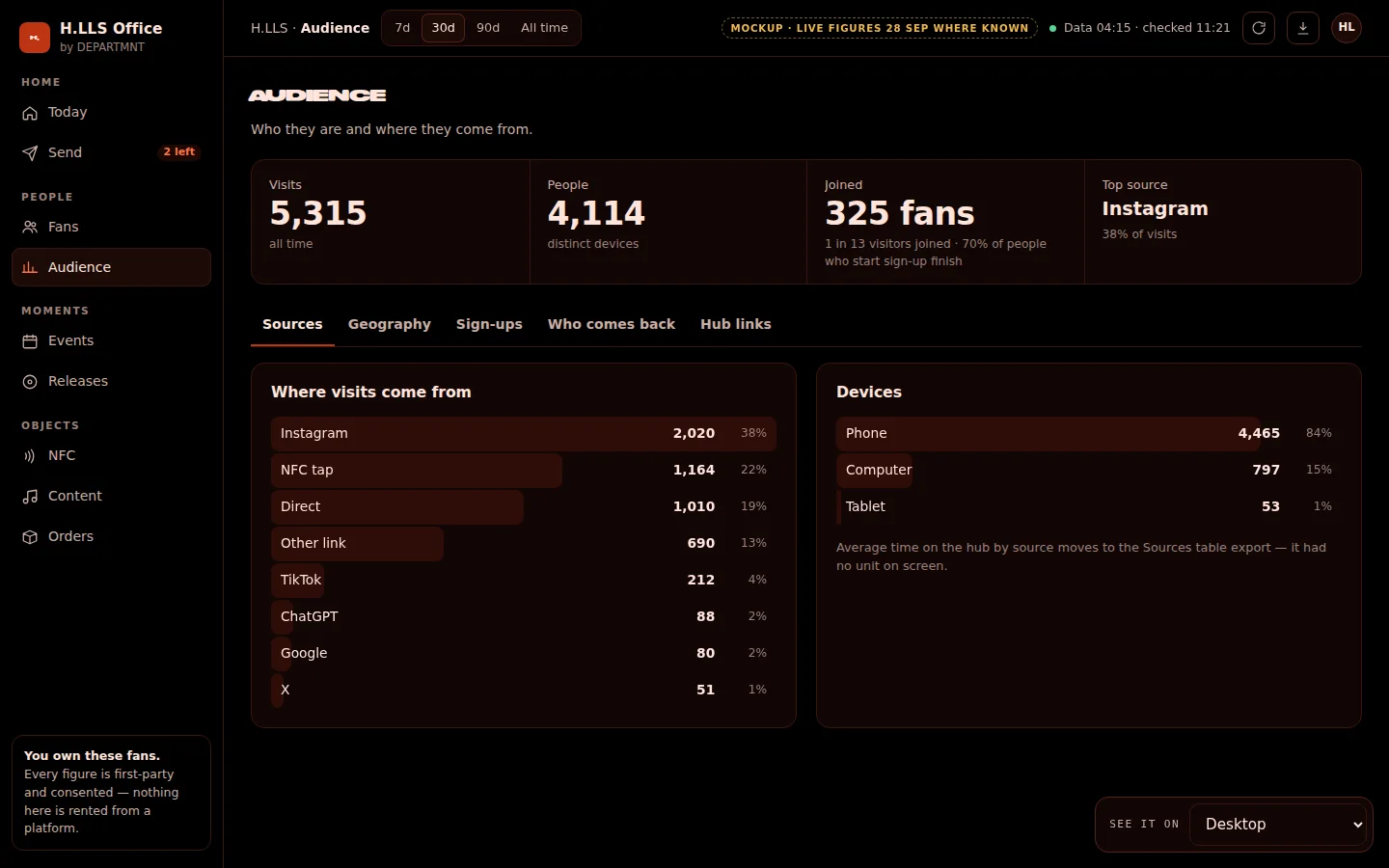1389x868 pixels.
Task: Click the Mockup live figures badge
Action: pyautogui.click(x=880, y=28)
